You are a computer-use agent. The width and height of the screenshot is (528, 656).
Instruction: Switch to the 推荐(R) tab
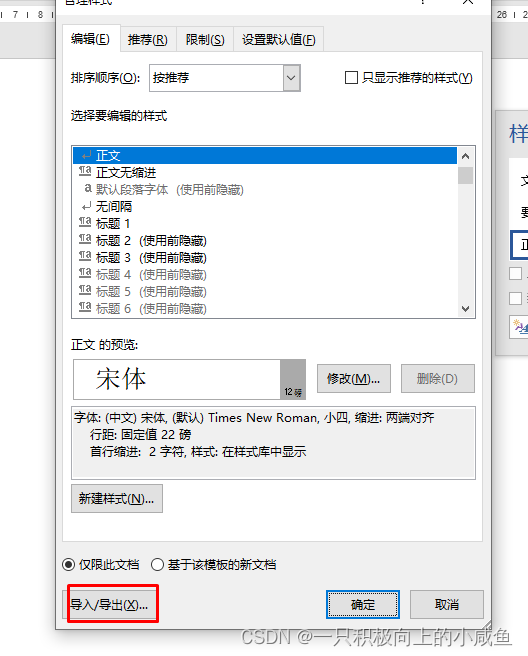click(148, 40)
